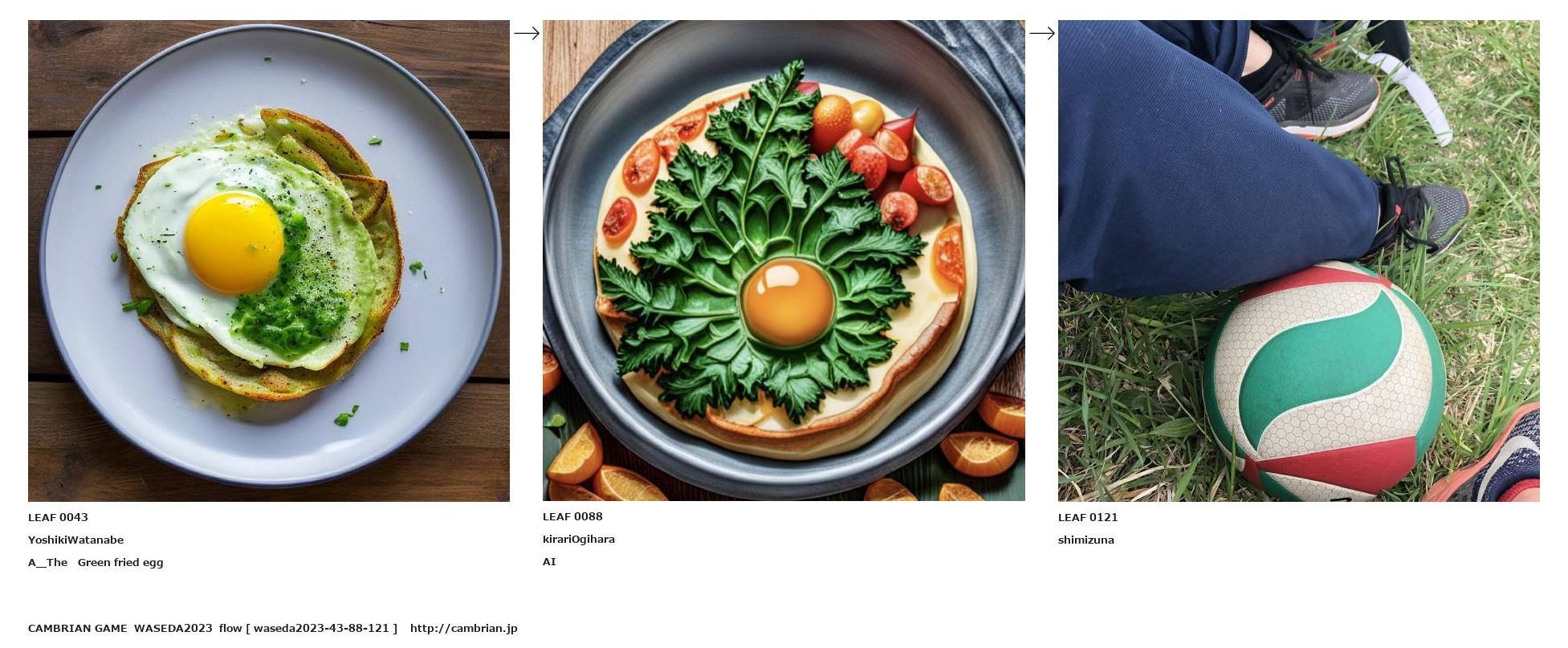Click the arrow before the volleyball photo

(1041, 33)
